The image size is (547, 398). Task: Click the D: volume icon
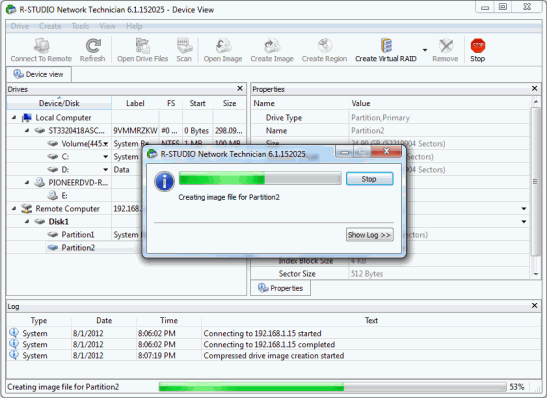[x=53, y=170]
